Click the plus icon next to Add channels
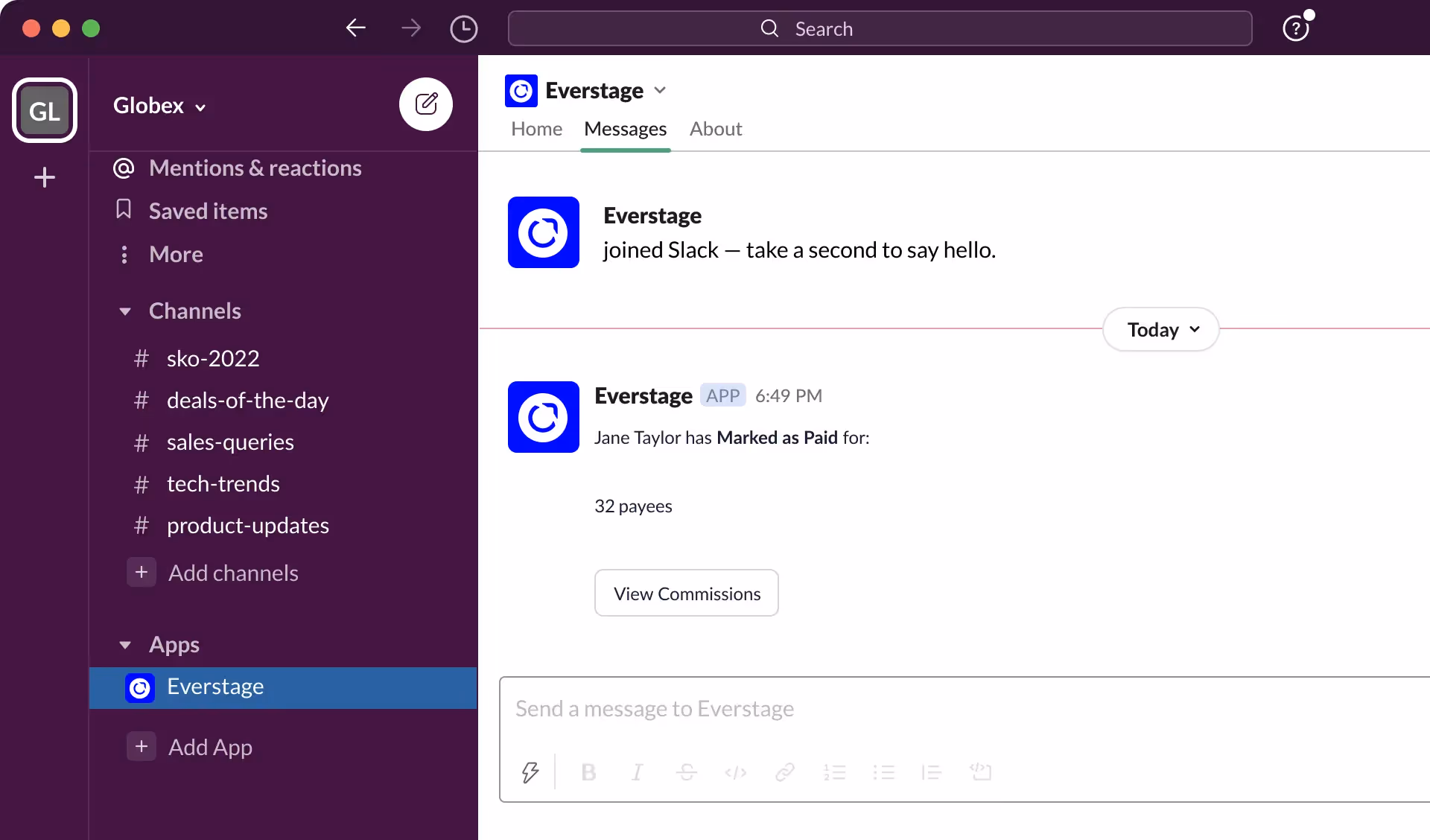This screenshot has width=1430, height=840. pyautogui.click(x=142, y=573)
